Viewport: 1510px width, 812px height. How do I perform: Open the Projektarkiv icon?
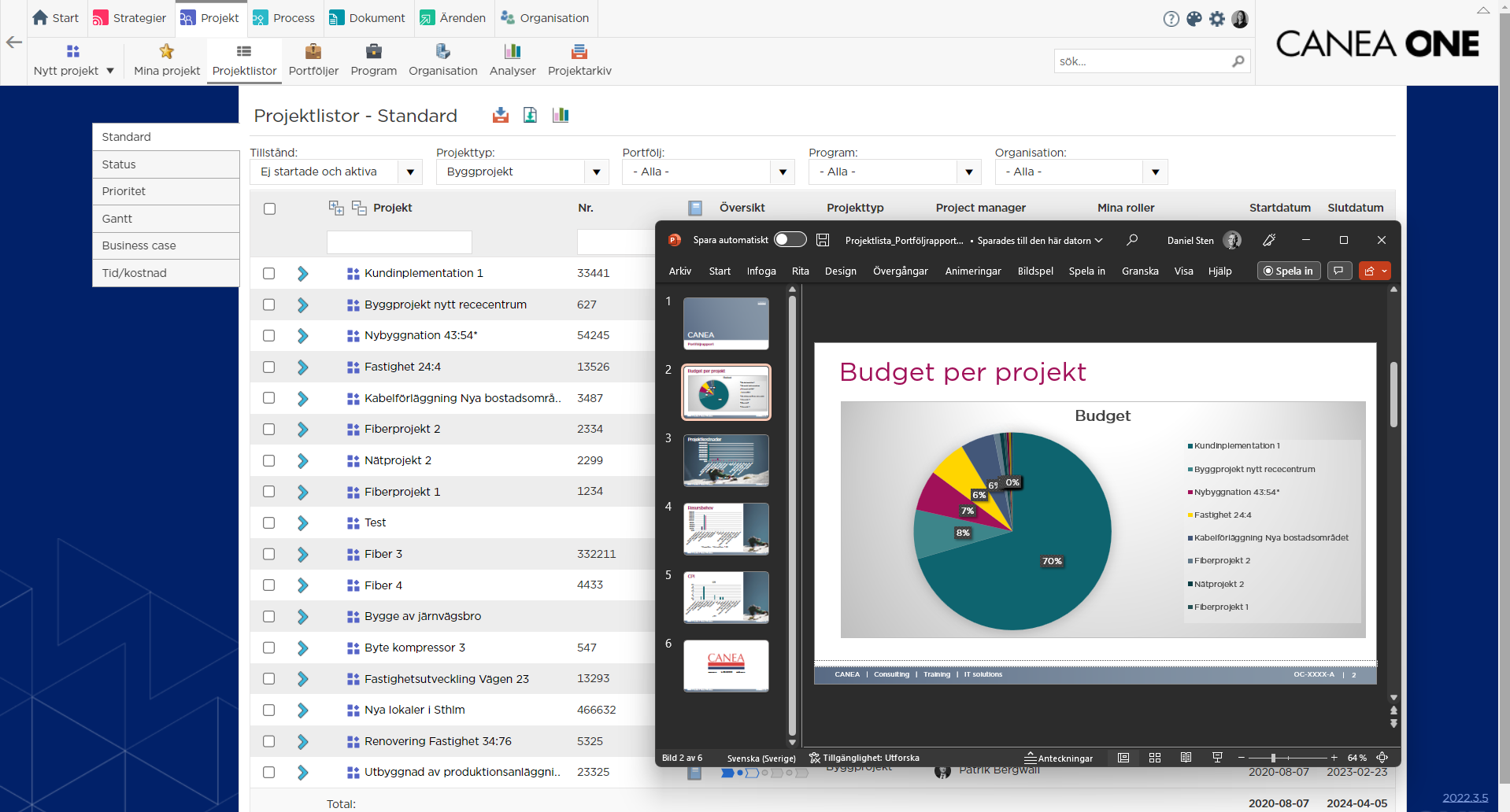[579, 51]
